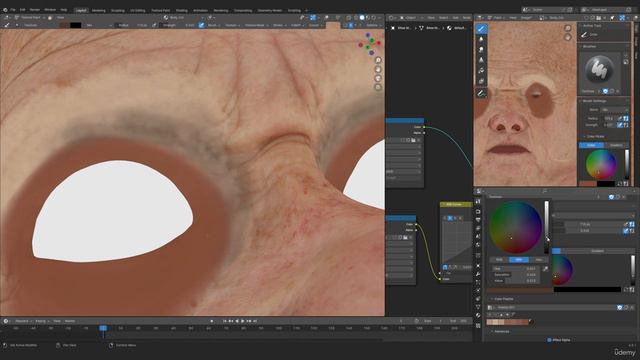The width and height of the screenshot is (640, 360).
Task: Click primary brush color swatch in viewport header
Action: tap(64, 25)
